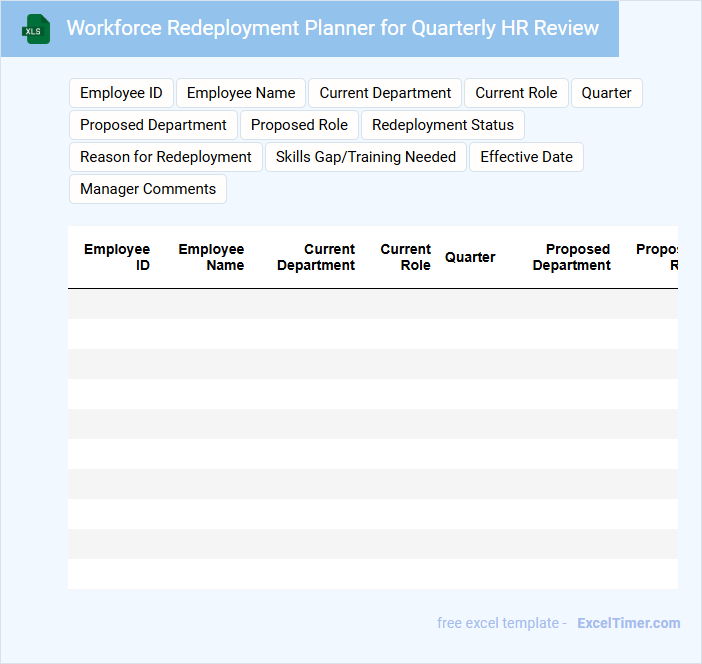This screenshot has width=702, height=664.
Task: Click the Quarter tag button
Action: click(x=606, y=93)
